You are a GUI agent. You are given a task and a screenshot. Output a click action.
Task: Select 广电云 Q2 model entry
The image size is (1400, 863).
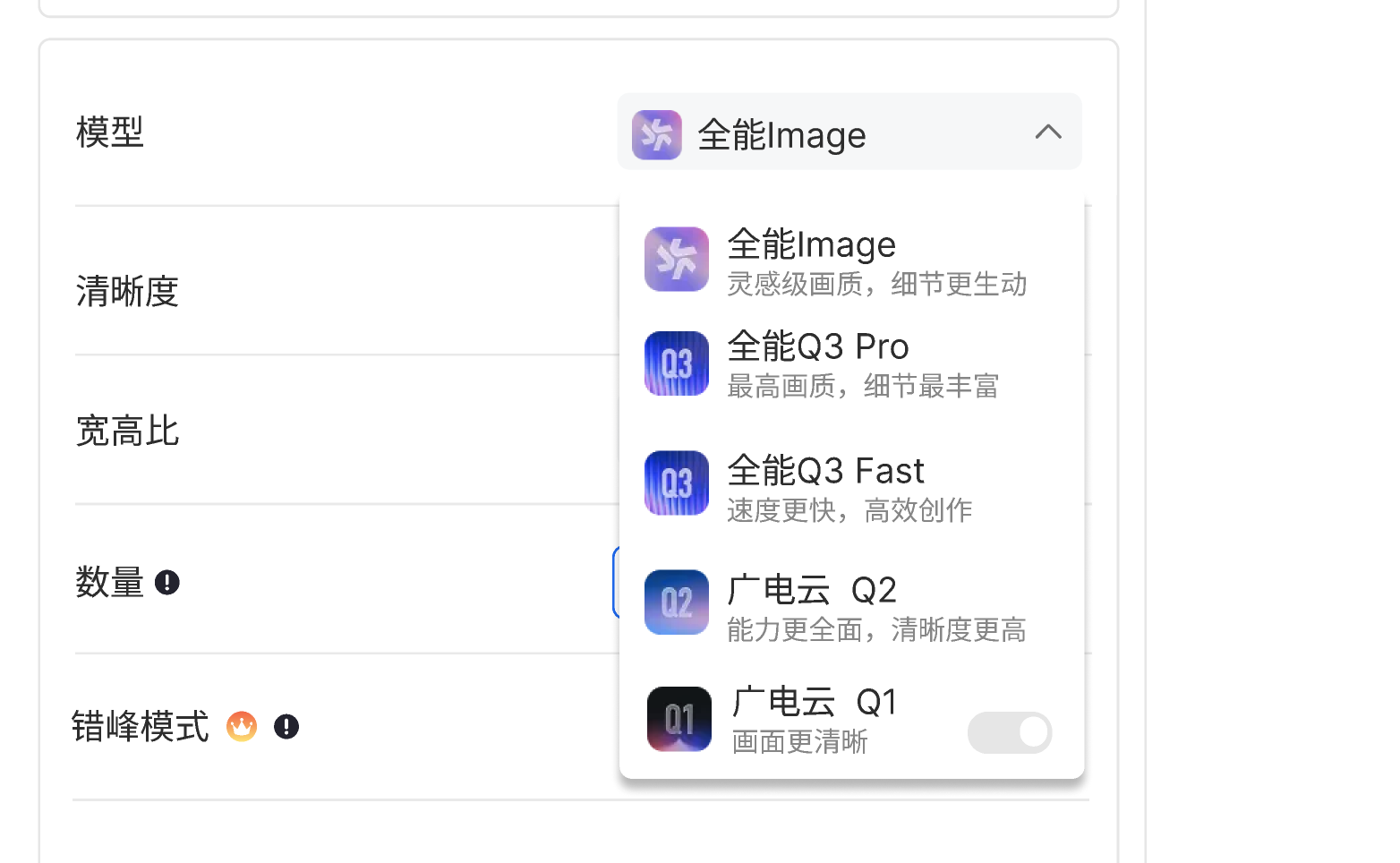pos(851,602)
